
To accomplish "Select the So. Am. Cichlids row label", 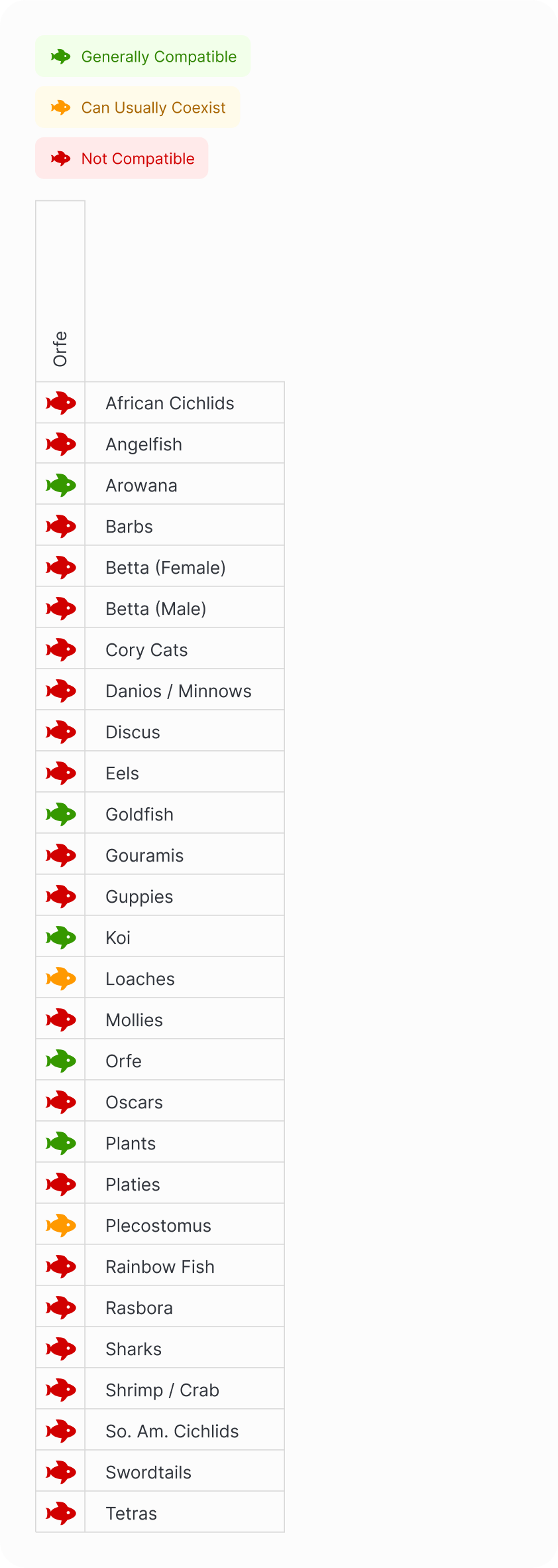I will pos(172,1431).
